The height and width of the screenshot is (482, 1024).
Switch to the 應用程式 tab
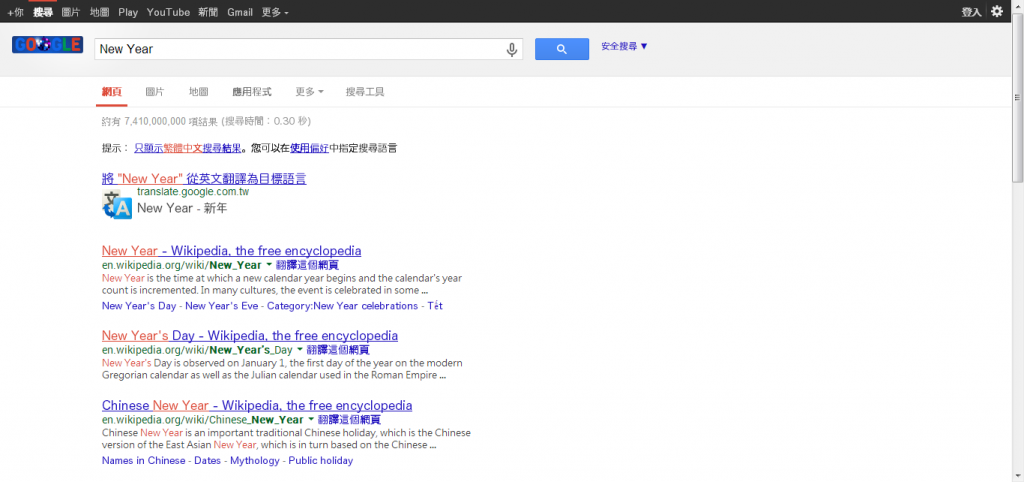pos(252,92)
